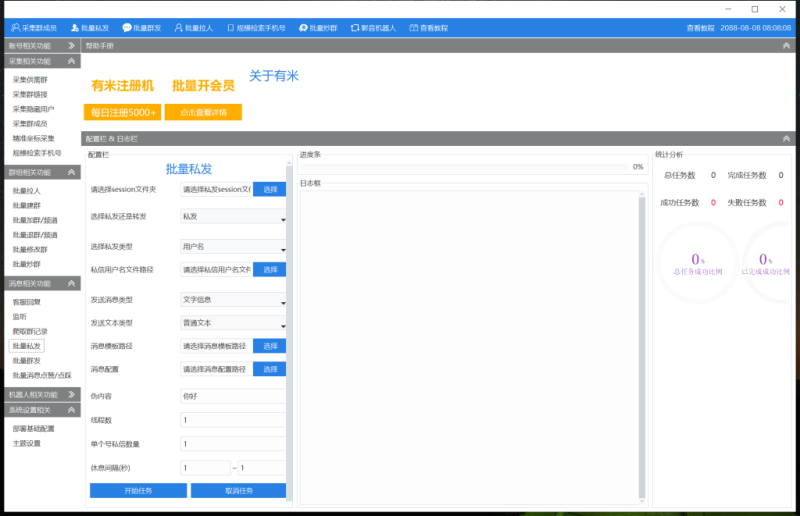Click the session文件夹 path input field
The width and height of the screenshot is (800, 516).
click(216, 189)
